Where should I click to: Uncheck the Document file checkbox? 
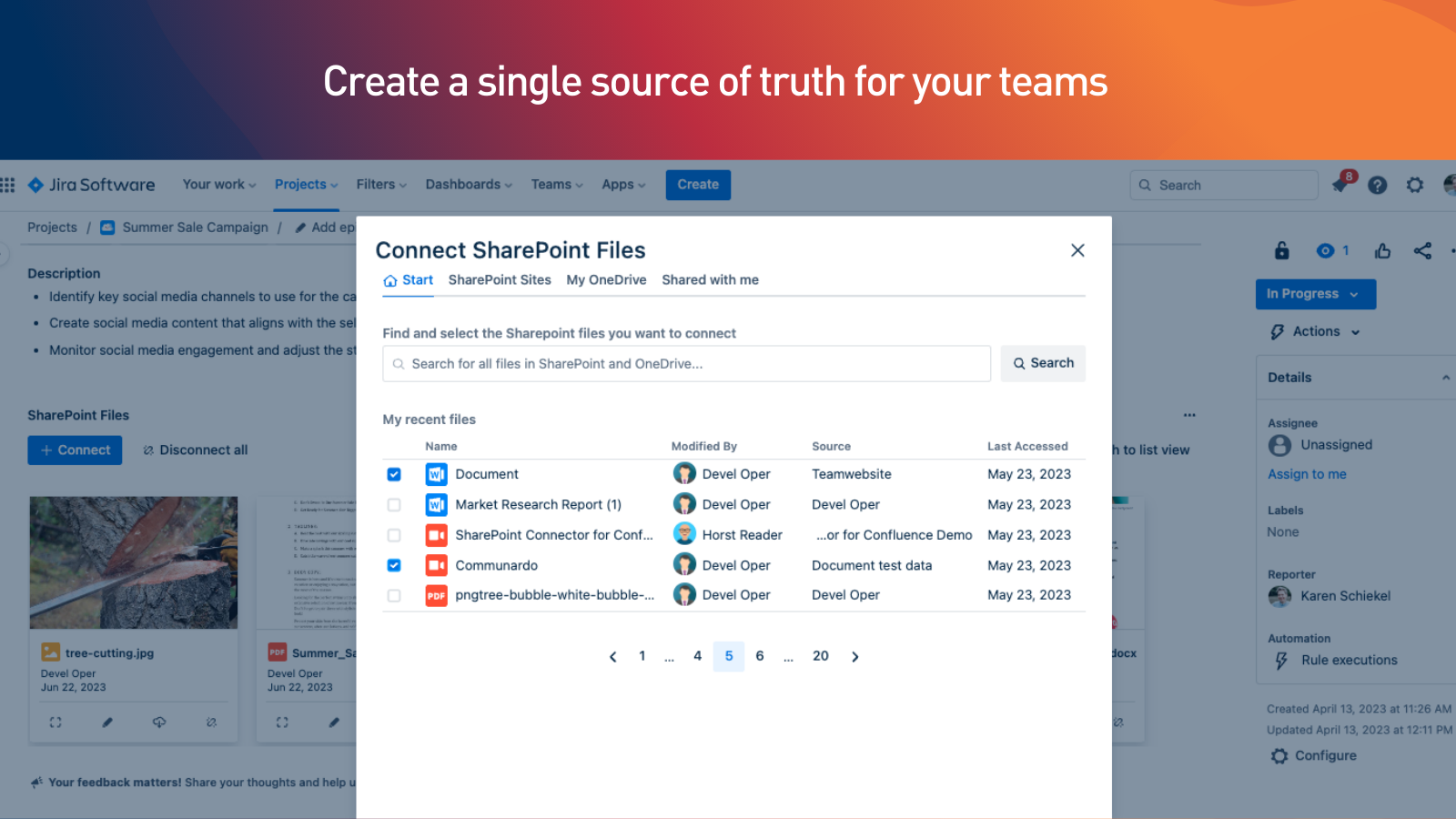(x=394, y=474)
